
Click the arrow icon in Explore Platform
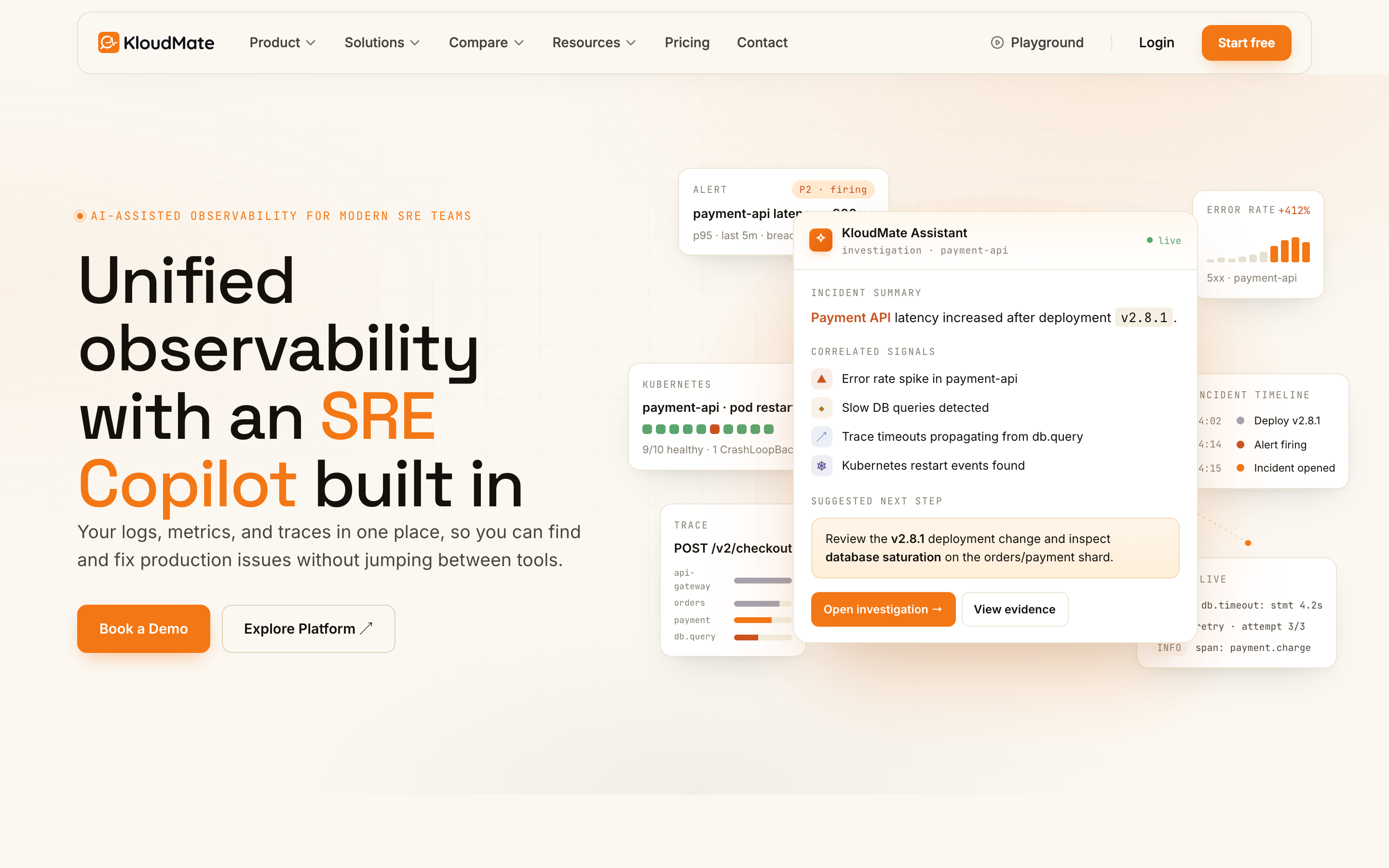click(366, 628)
